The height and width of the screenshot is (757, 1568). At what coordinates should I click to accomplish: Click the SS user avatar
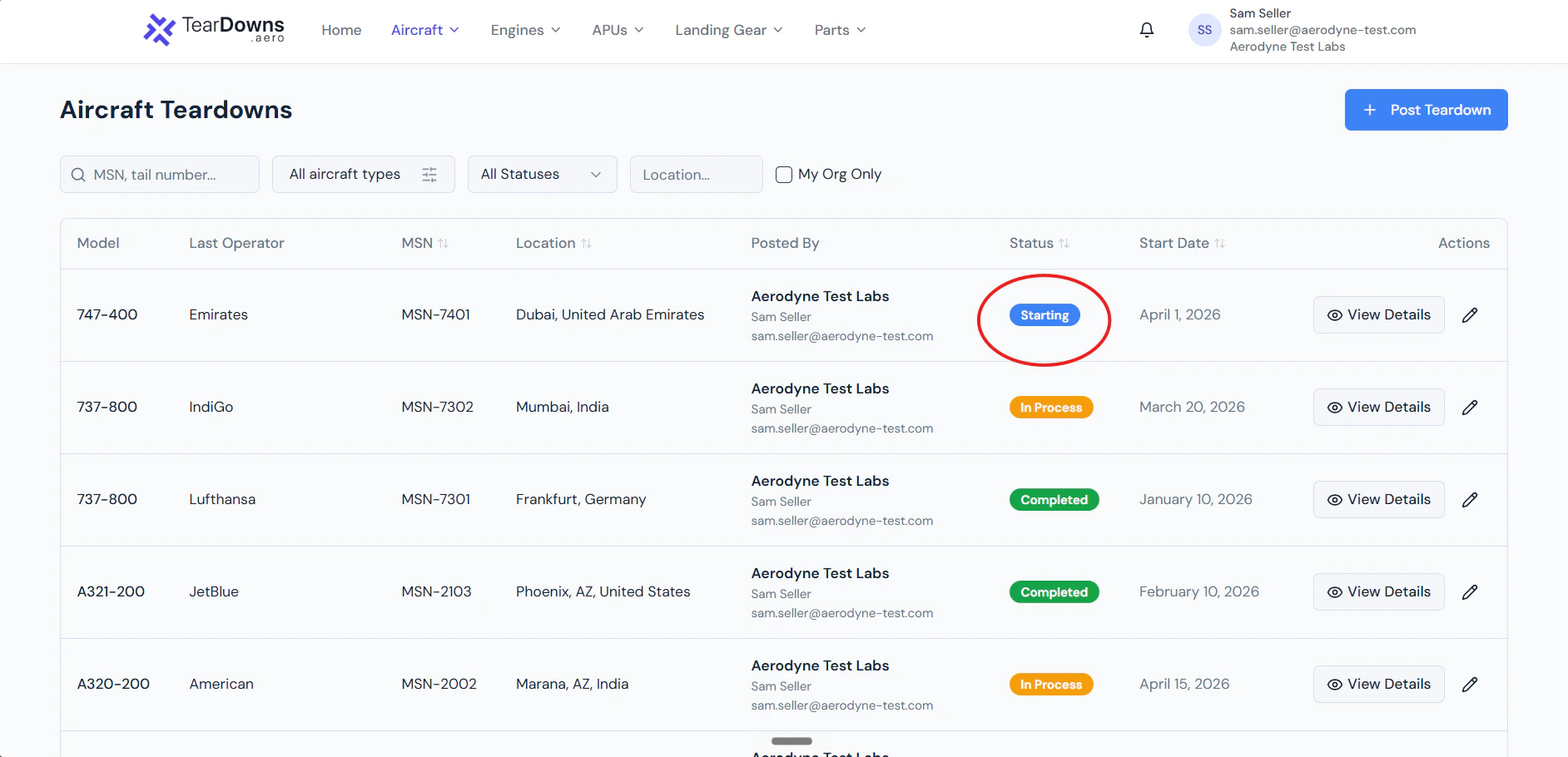click(x=1204, y=30)
